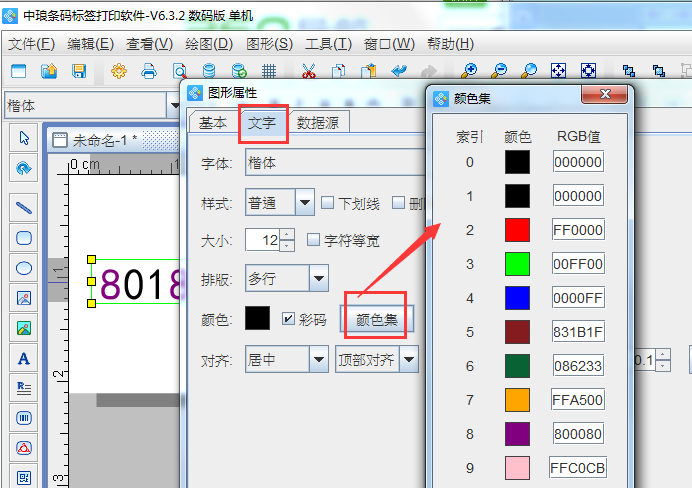
Task: Click the scissors cut icon
Action: pyautogui.click(x=308, y=71)
